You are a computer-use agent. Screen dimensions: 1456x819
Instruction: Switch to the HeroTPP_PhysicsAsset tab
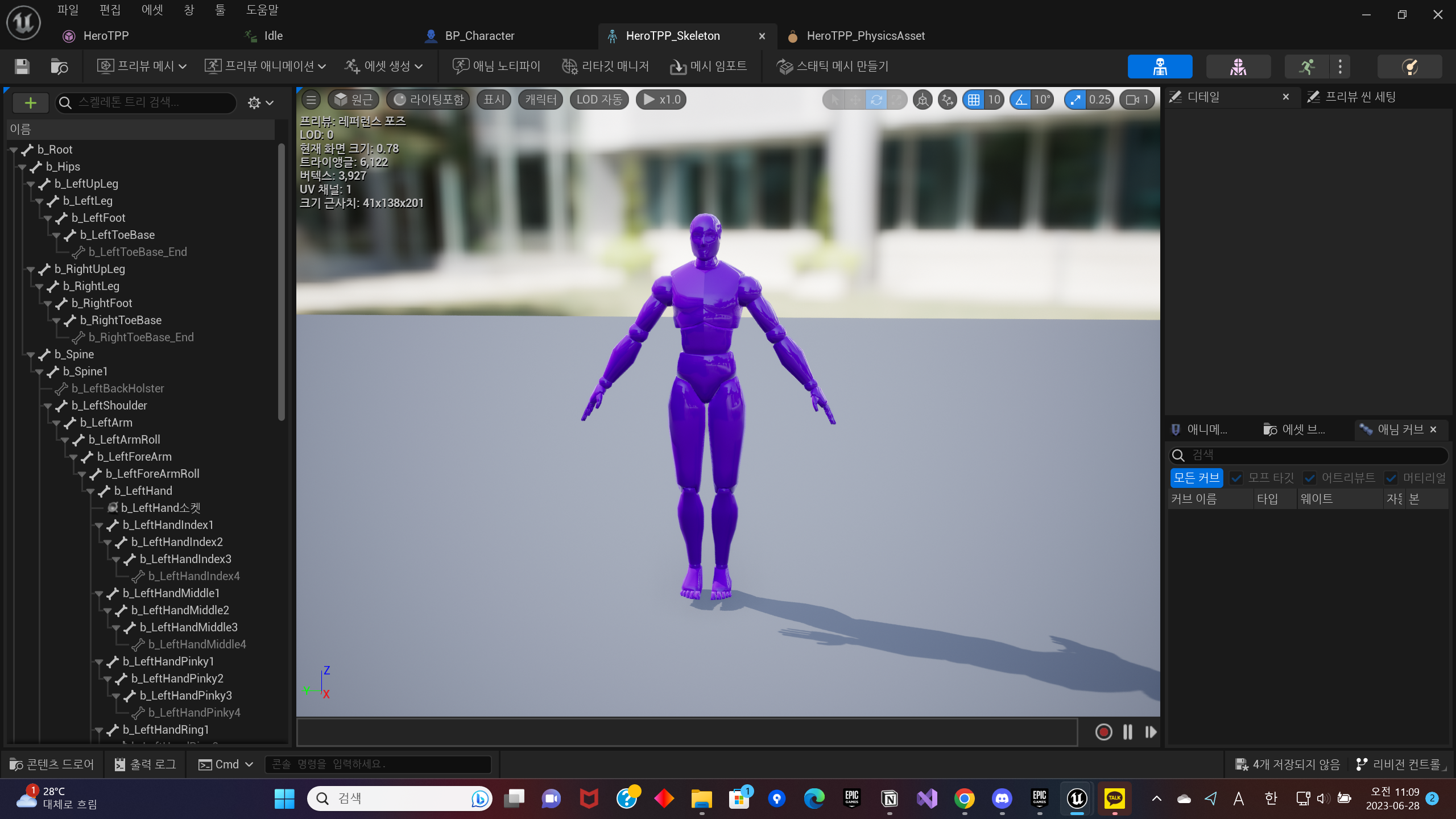(x=865, y=36)
